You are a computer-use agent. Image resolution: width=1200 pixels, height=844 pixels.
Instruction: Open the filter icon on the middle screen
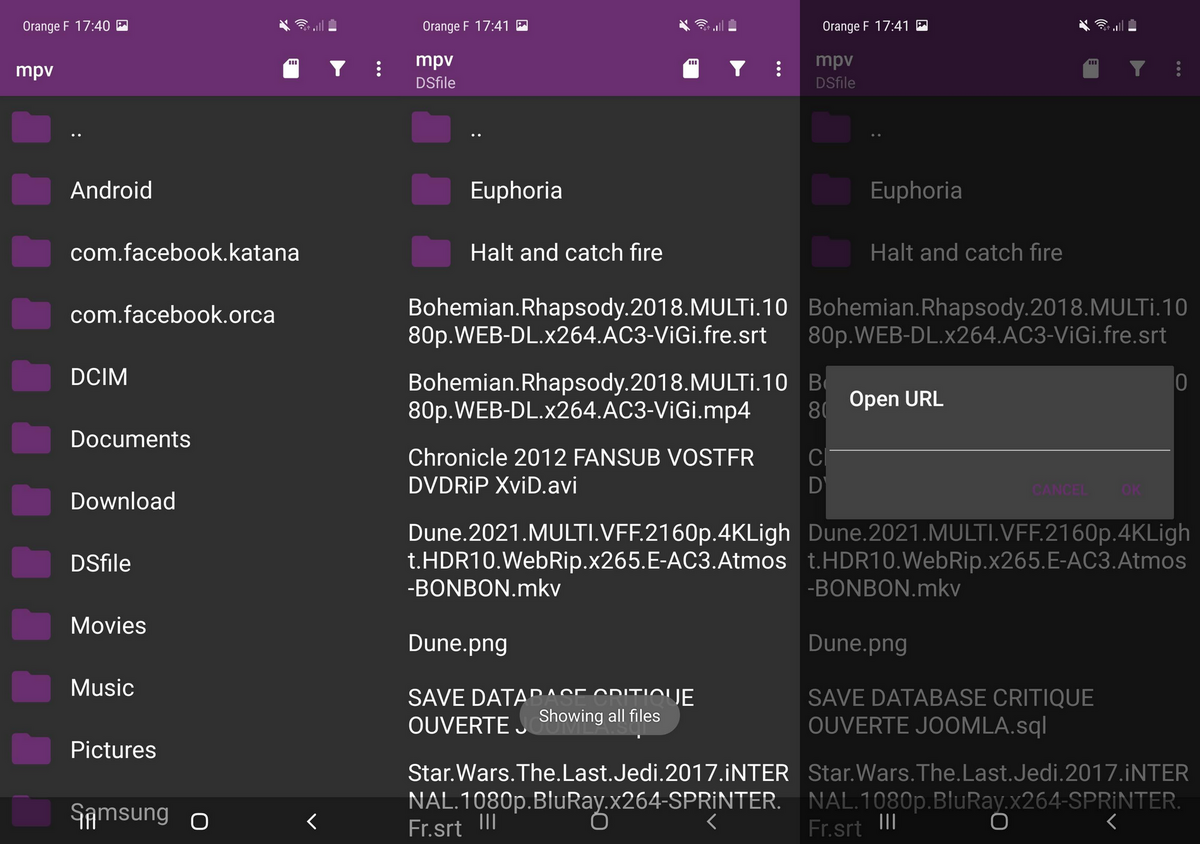[x=738, y=68]
